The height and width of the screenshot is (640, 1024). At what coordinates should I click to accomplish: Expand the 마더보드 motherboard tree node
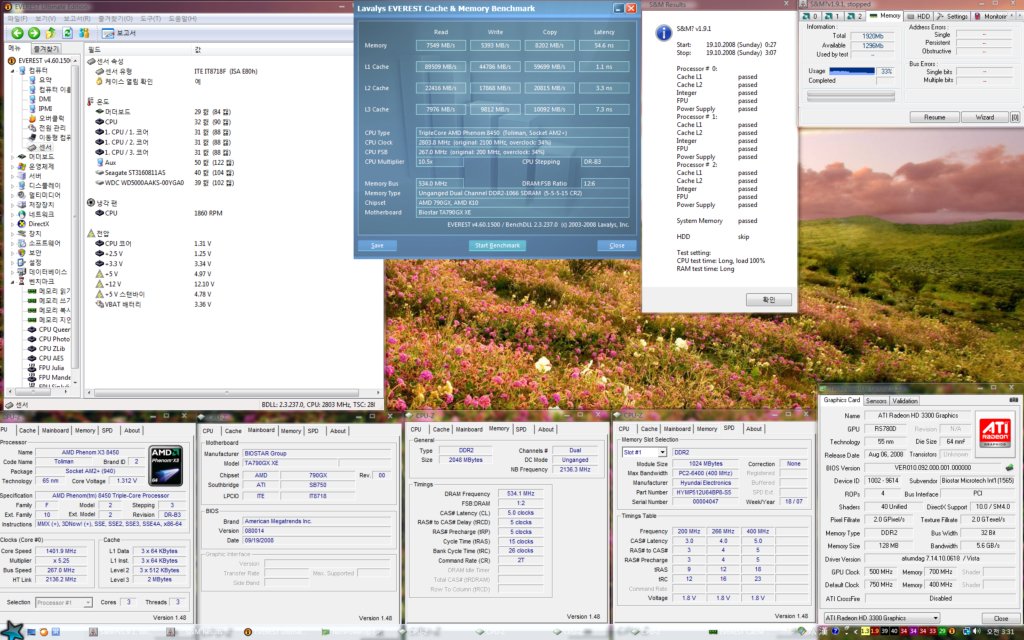click(x=12, y=157)
